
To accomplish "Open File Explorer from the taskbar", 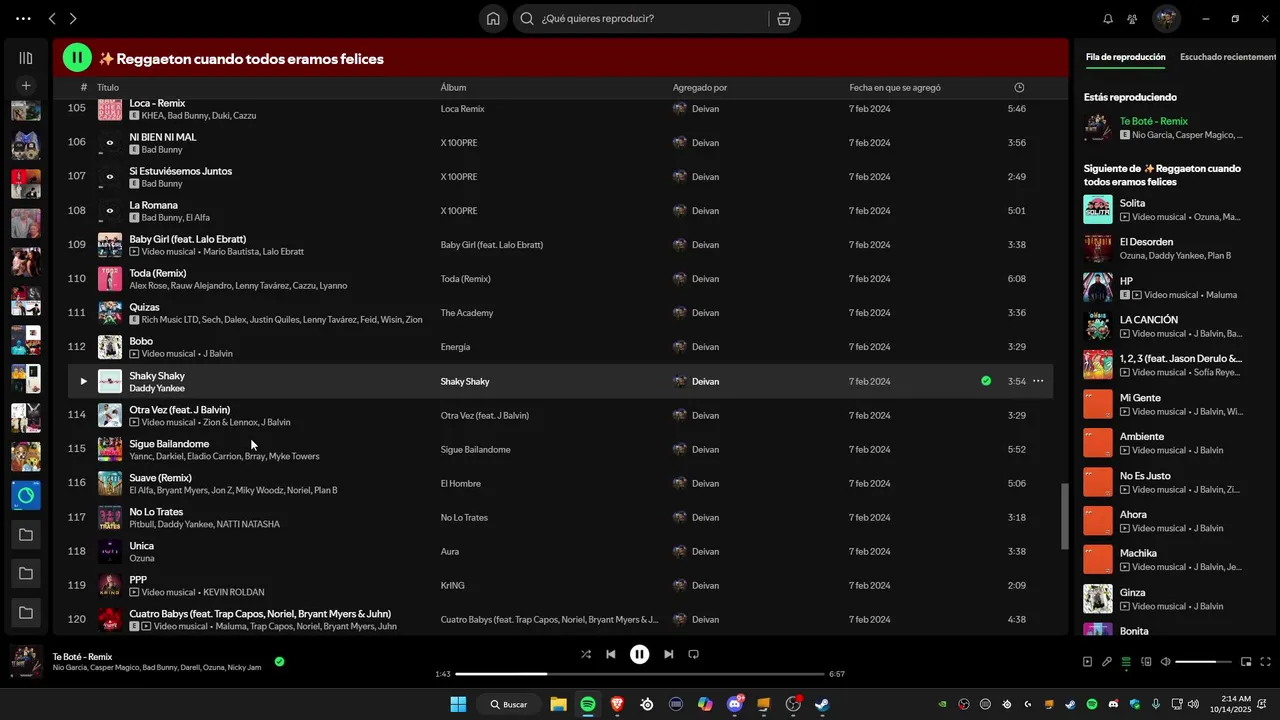I will point(558,704).
